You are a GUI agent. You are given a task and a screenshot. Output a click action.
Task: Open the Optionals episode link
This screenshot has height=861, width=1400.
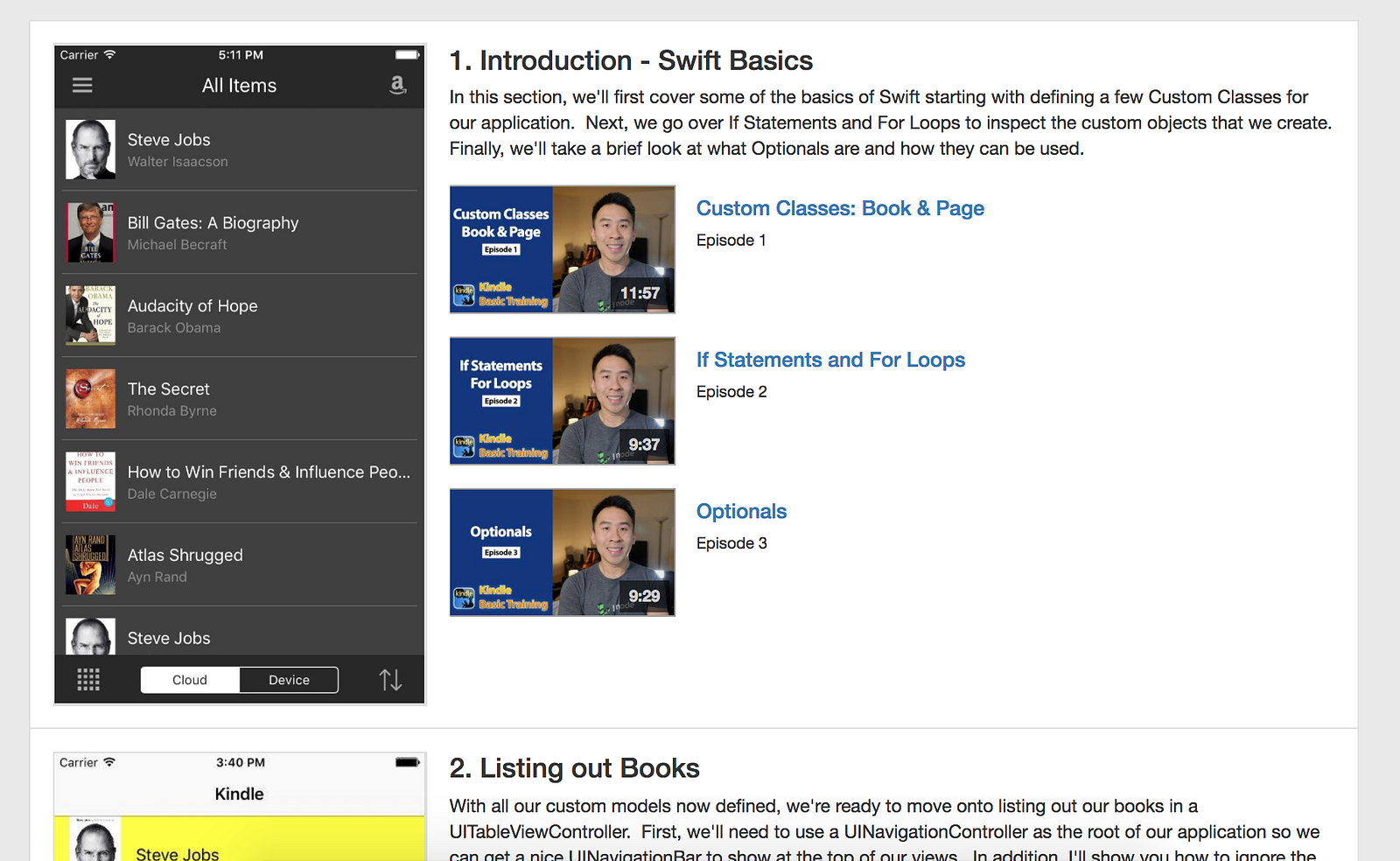pyautogui.click(x=741, y=511)
